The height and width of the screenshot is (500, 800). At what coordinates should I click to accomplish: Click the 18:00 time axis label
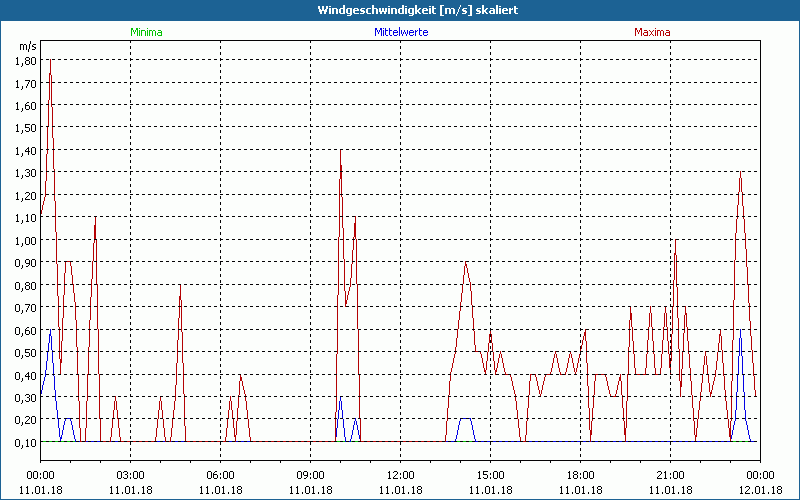pos(580,475)
